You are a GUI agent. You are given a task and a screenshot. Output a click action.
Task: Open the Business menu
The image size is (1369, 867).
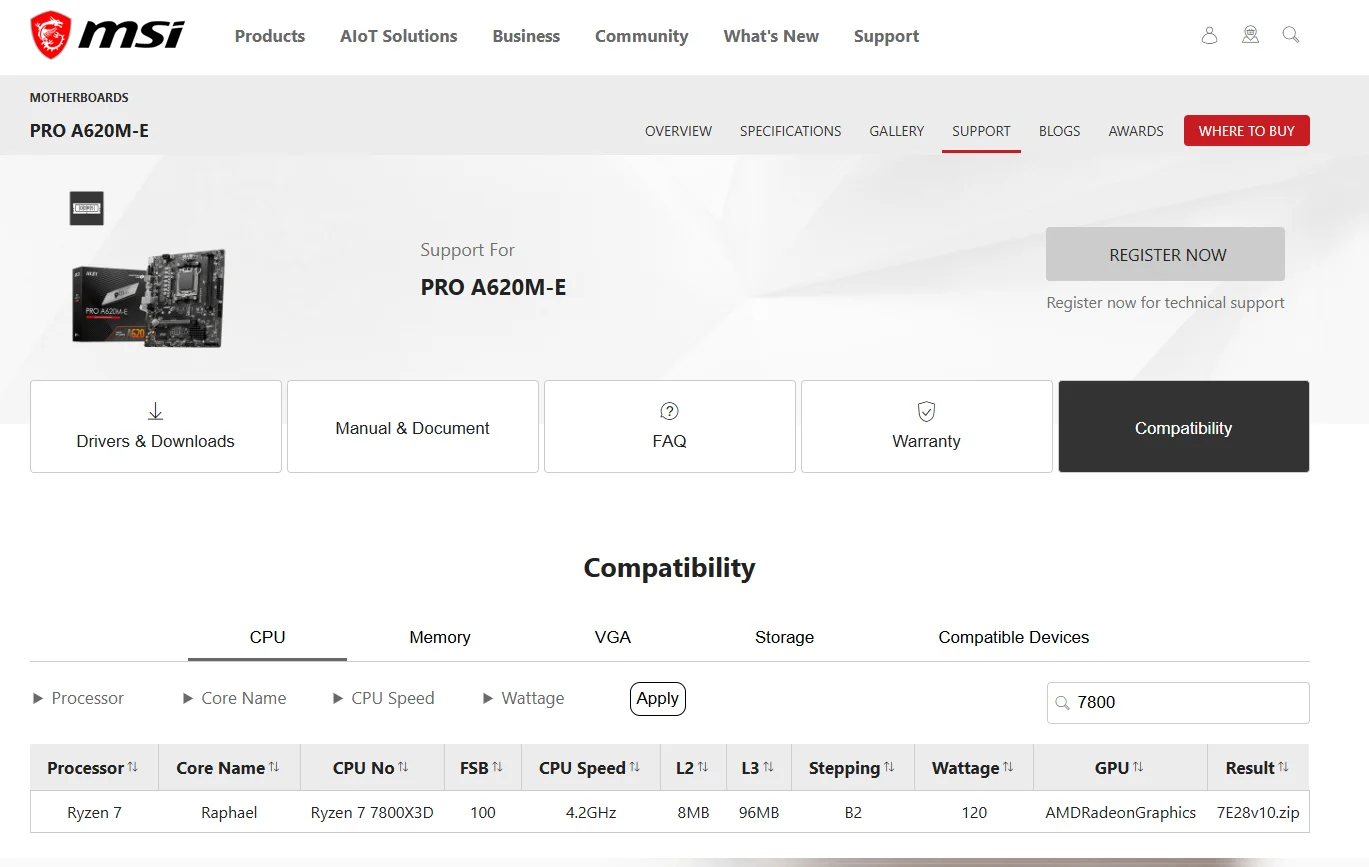pyautogui.click(x=526, y=36)
